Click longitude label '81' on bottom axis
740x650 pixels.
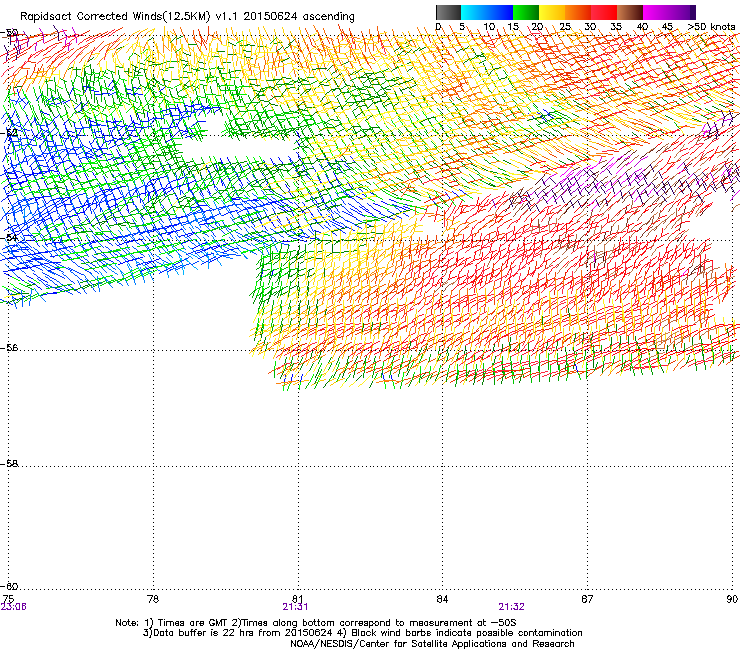(x=297, y=599)
